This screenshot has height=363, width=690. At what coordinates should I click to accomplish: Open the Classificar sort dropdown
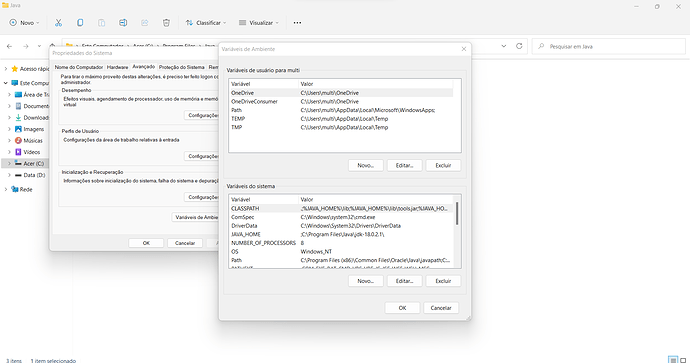pos(206,23)
